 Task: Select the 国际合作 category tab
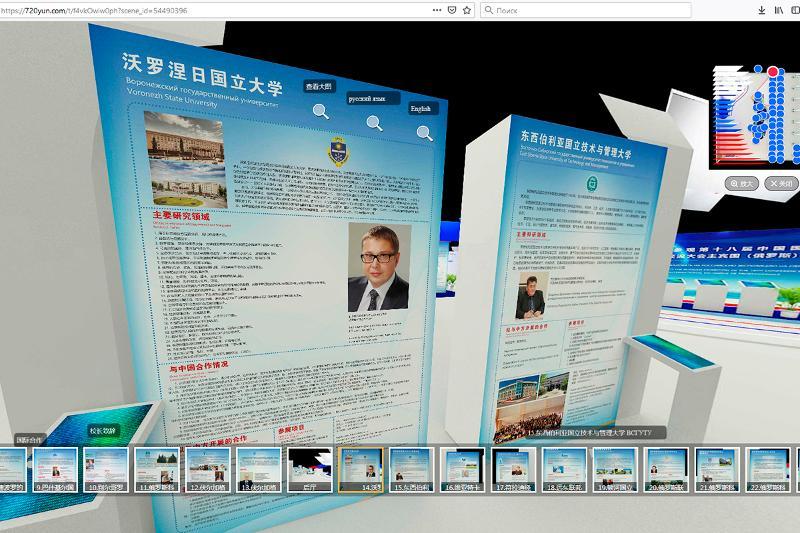click(x=30, y=439)
